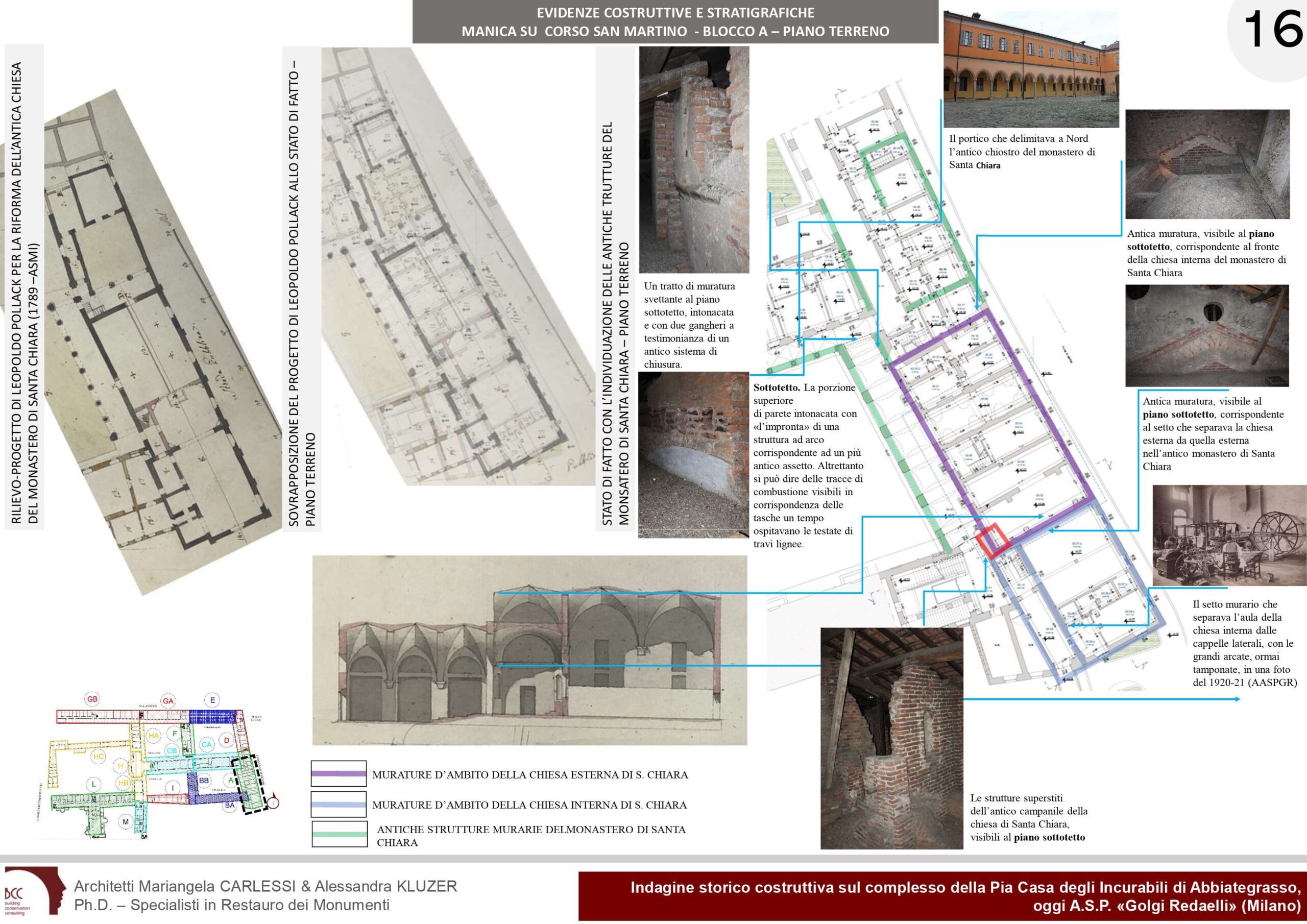Open the bell tower brick remains photo

pos(891,738)
